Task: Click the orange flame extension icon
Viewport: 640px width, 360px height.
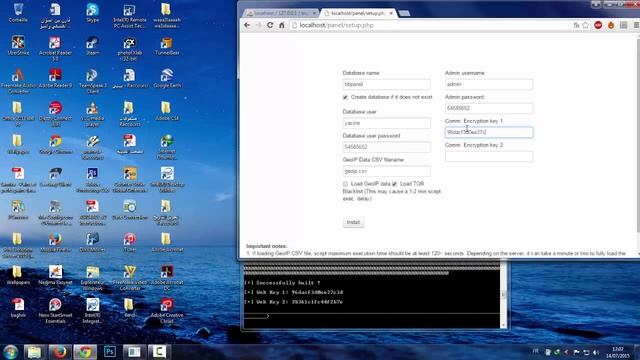Action: click(x=611, y=25)
